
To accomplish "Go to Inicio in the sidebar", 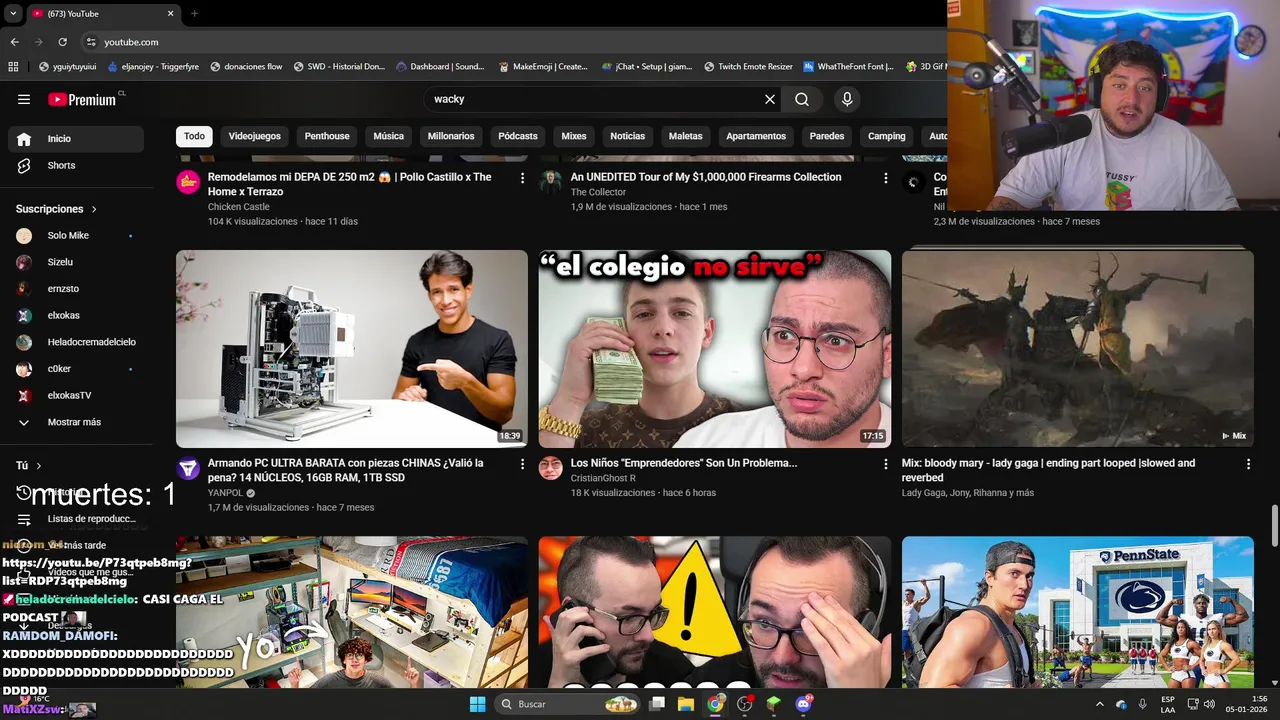I will (x=76, y=139).
